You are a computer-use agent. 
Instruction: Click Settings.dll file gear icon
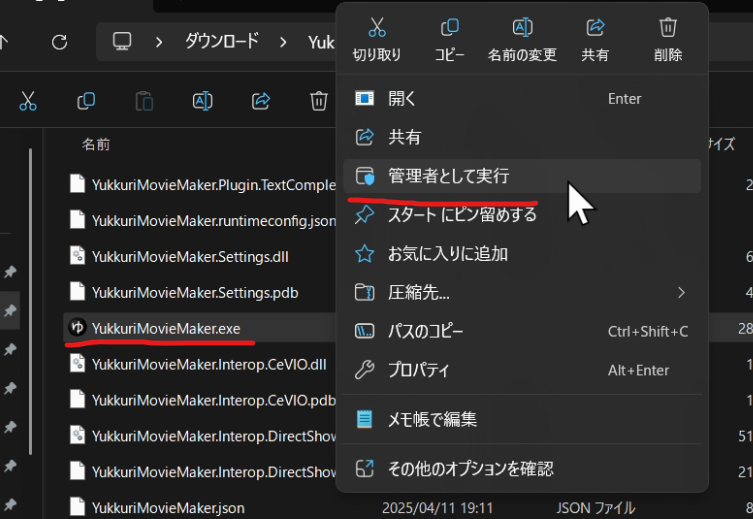[77, 255]
